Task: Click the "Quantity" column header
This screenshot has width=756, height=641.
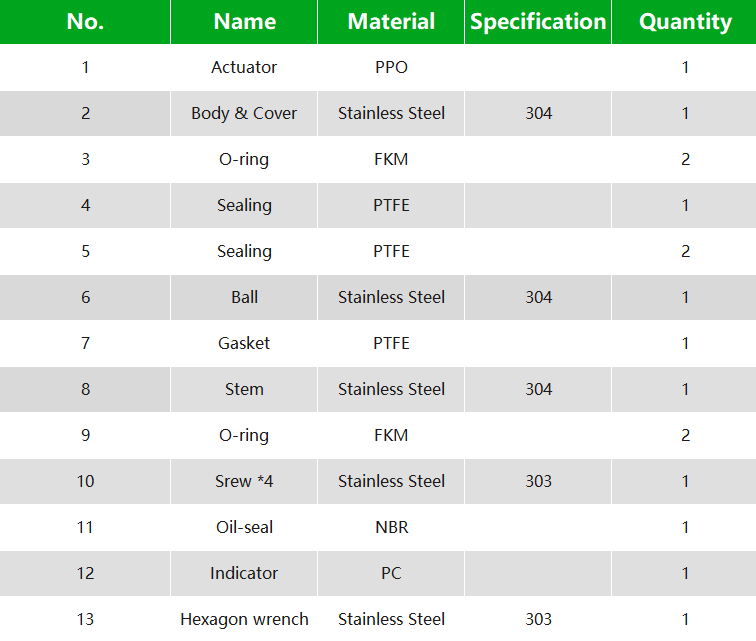Action: click(x=685, y=22)
